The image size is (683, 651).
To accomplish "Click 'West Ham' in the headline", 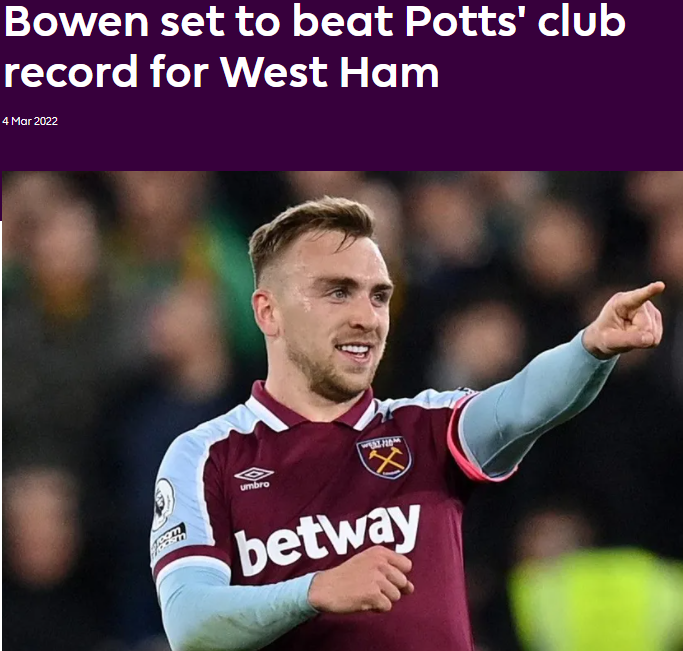I will click(x=329, y=70).
